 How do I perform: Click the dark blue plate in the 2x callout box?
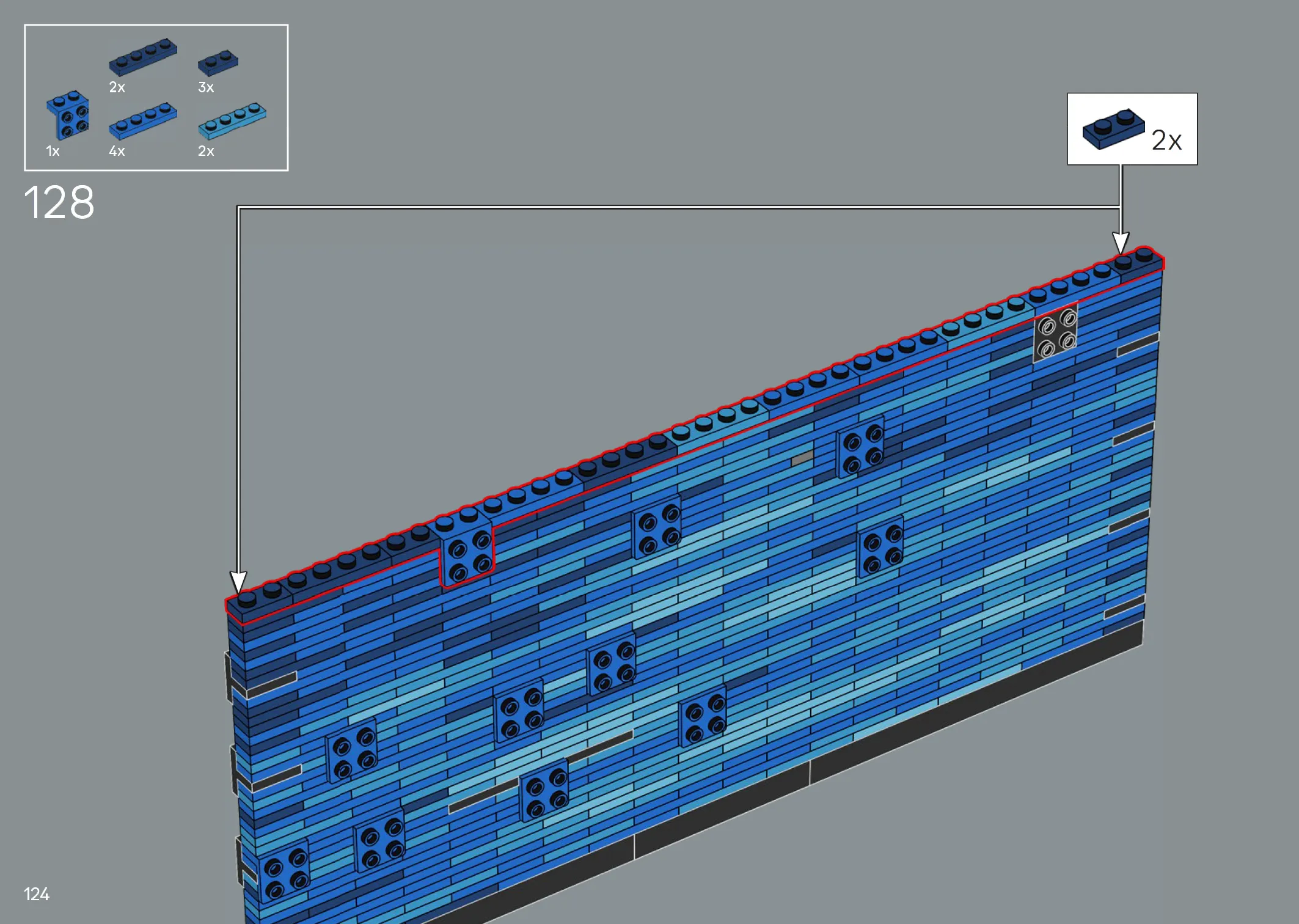[x=1113, y=128]
